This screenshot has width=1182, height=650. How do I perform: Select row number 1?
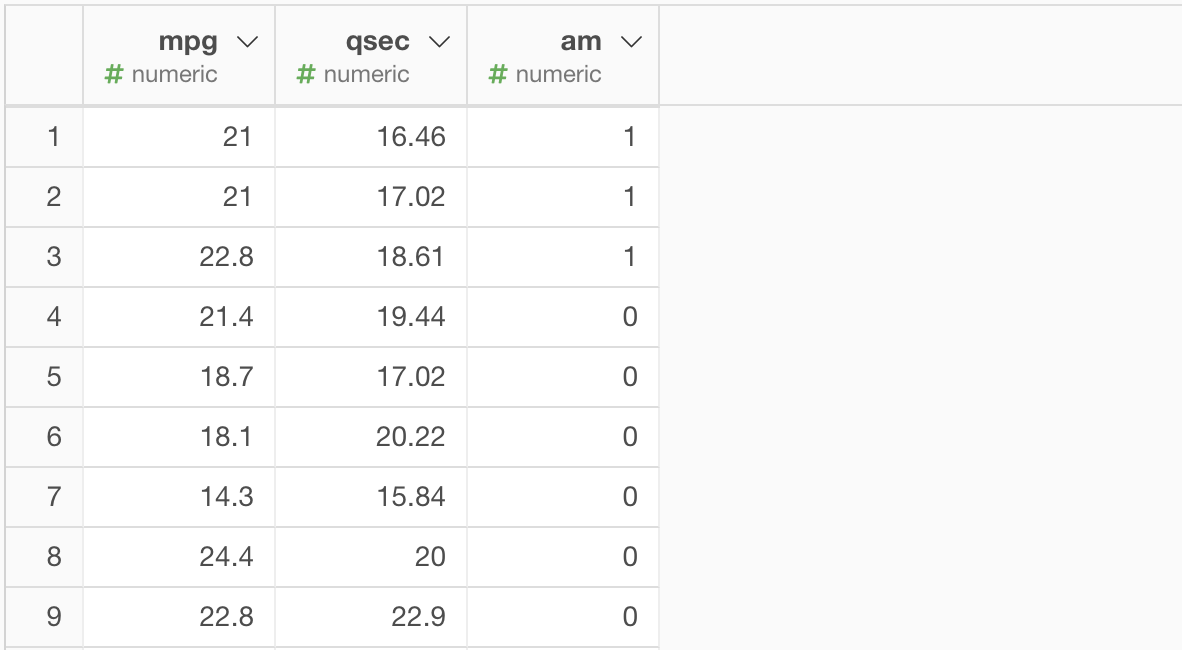click(53, 137)
